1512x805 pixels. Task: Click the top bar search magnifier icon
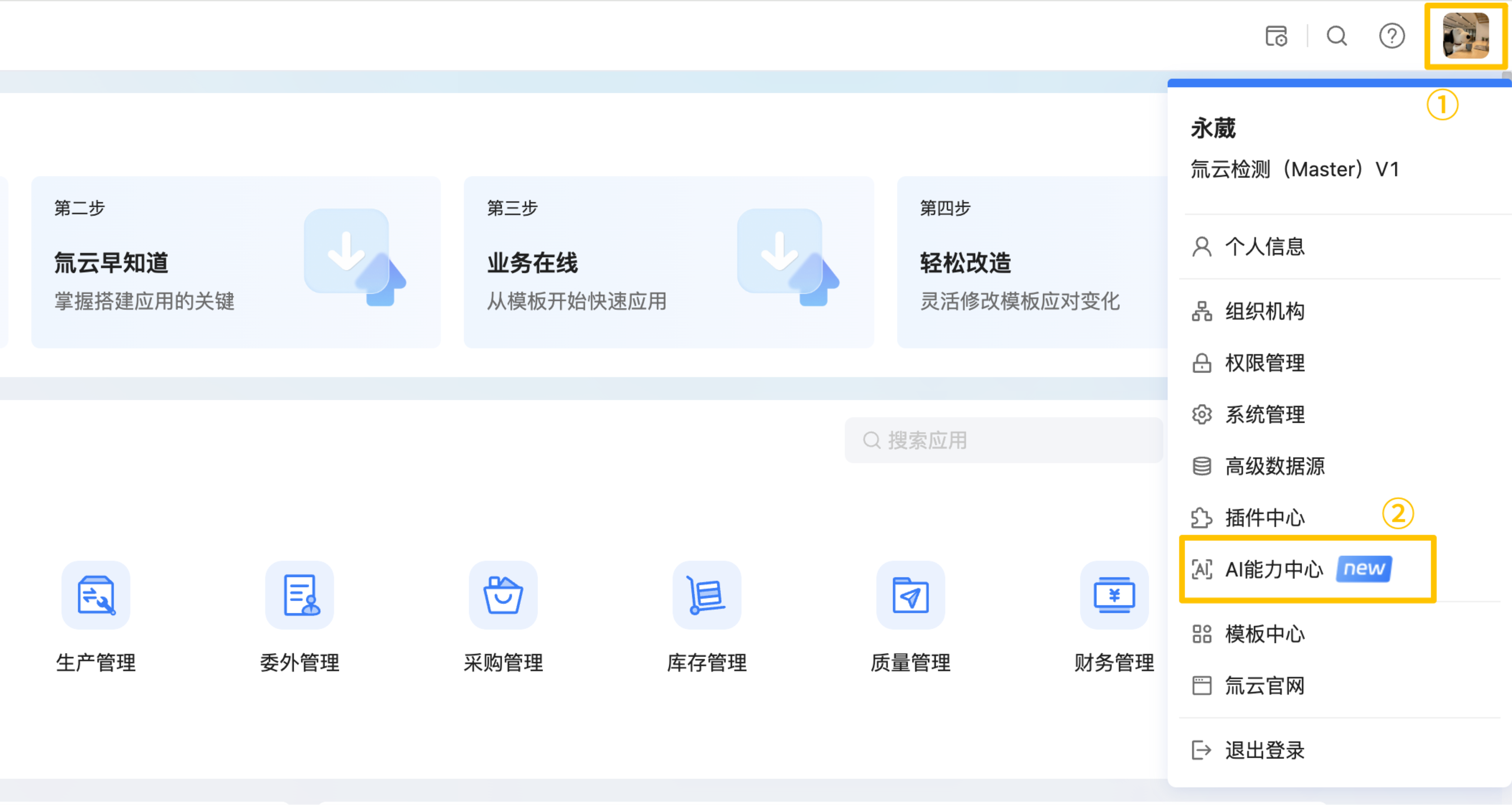[x=1336, y=36]
